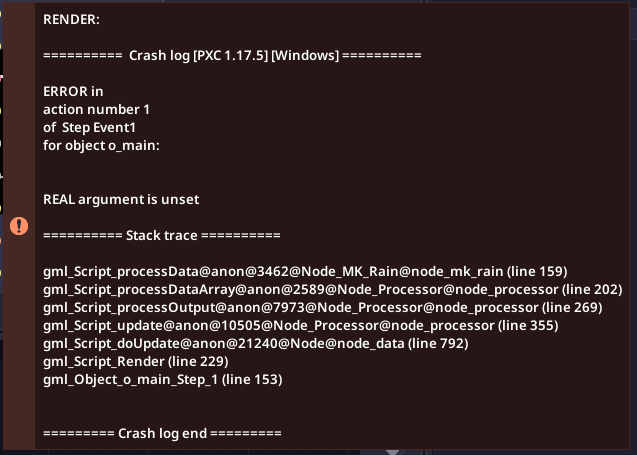Viewport: 637px width, 455px height.
Task: Click the Stack trace divider line
Action: [161, 235]
